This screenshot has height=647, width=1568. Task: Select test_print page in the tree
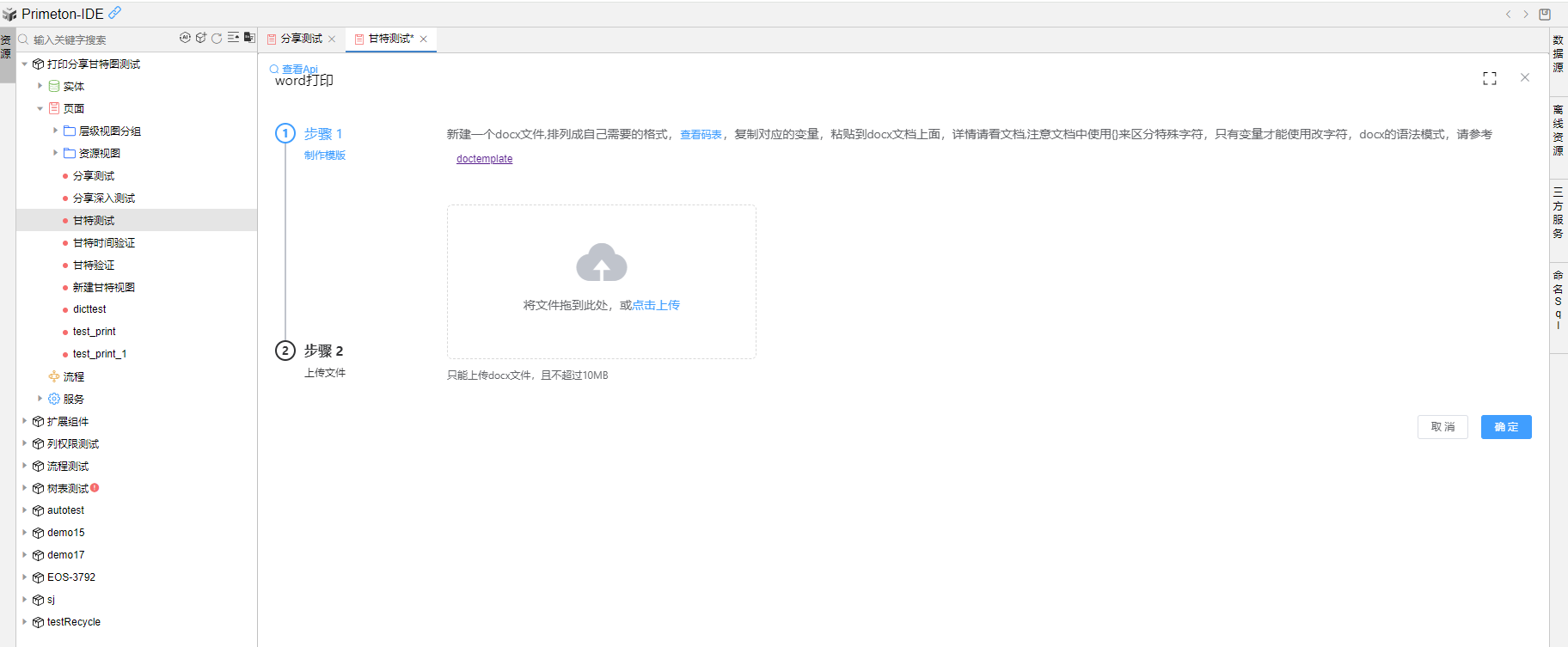click(94, 332)
